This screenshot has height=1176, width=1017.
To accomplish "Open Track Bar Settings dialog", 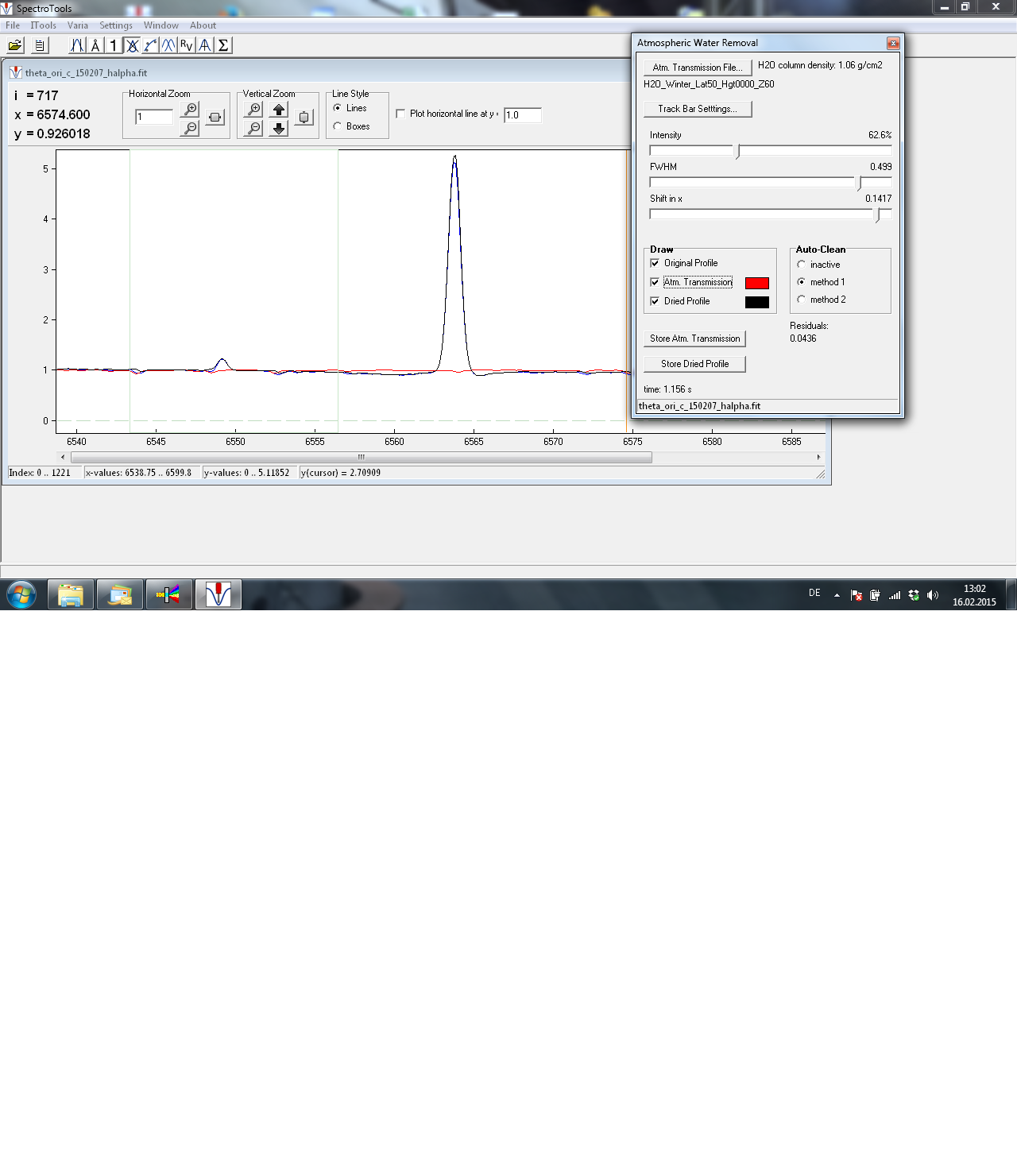I will [697, 109].
